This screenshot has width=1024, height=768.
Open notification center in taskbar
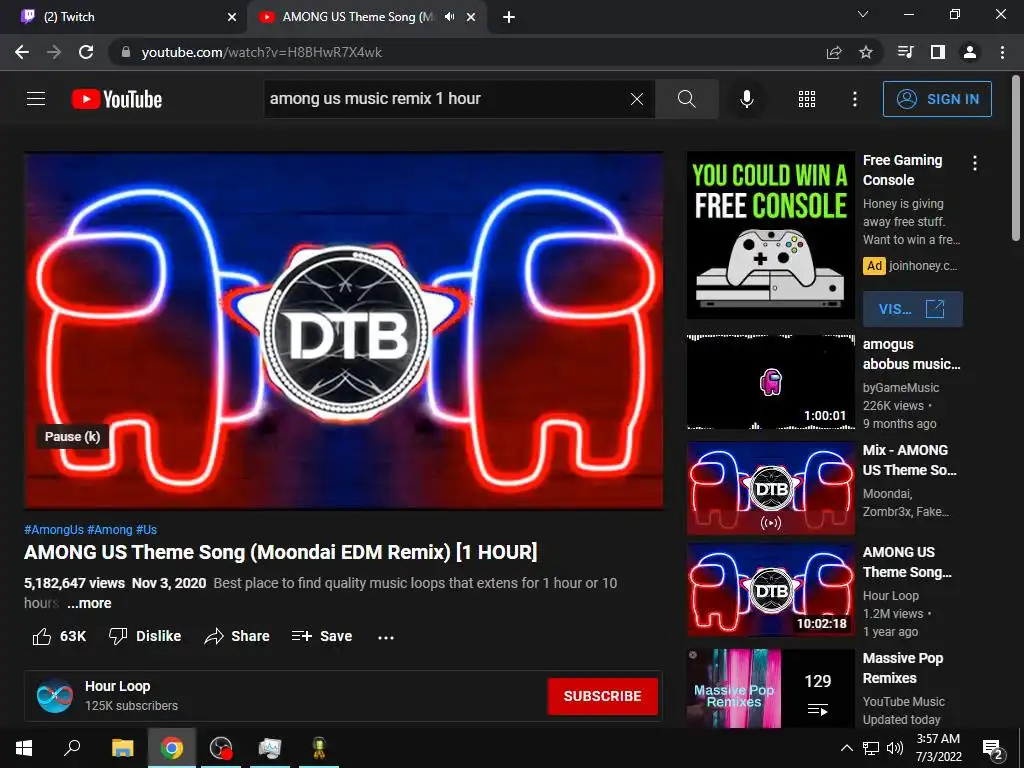(993, 748)
